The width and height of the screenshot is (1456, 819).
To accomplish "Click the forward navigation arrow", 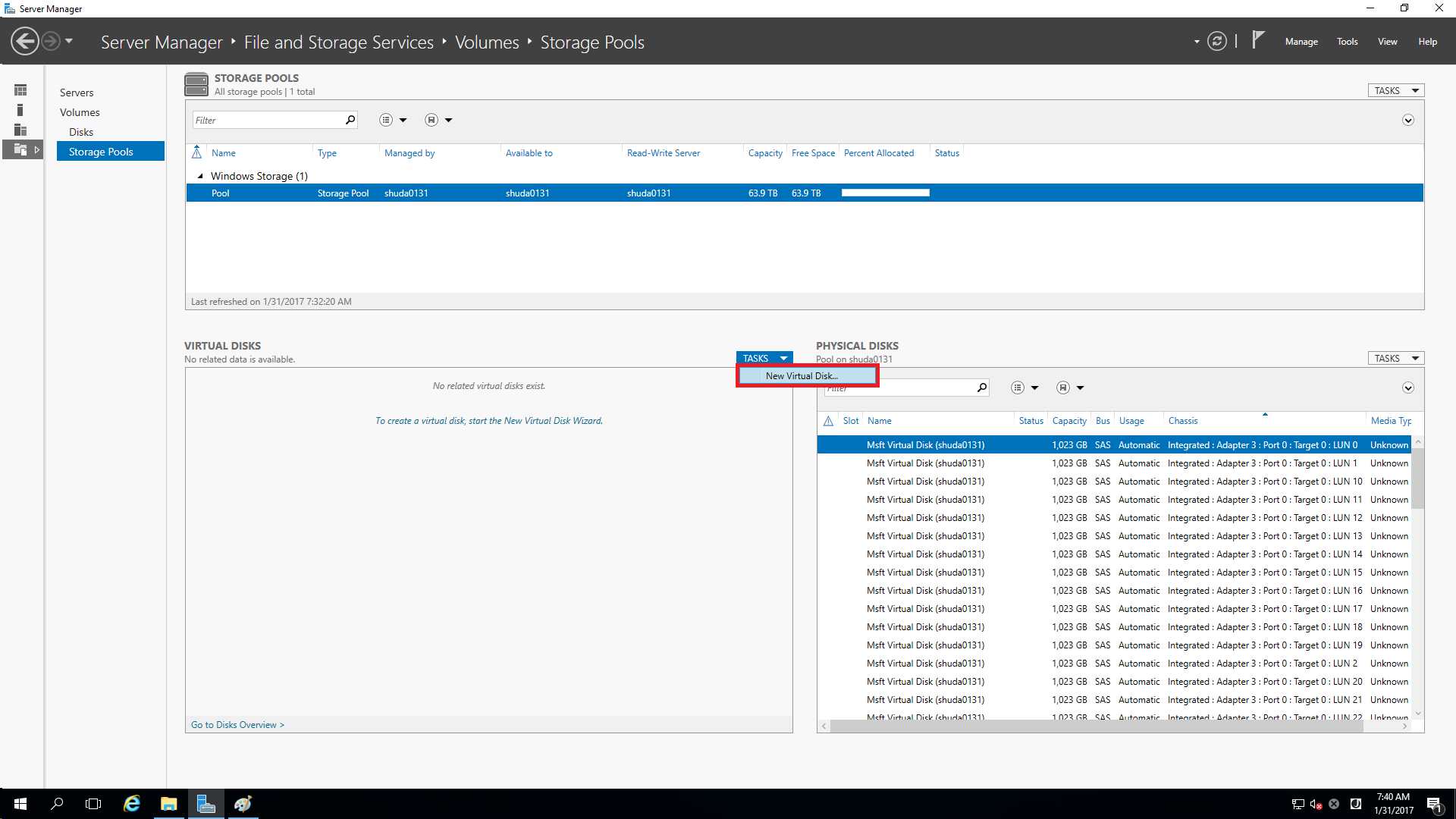I will click(51, 41).
